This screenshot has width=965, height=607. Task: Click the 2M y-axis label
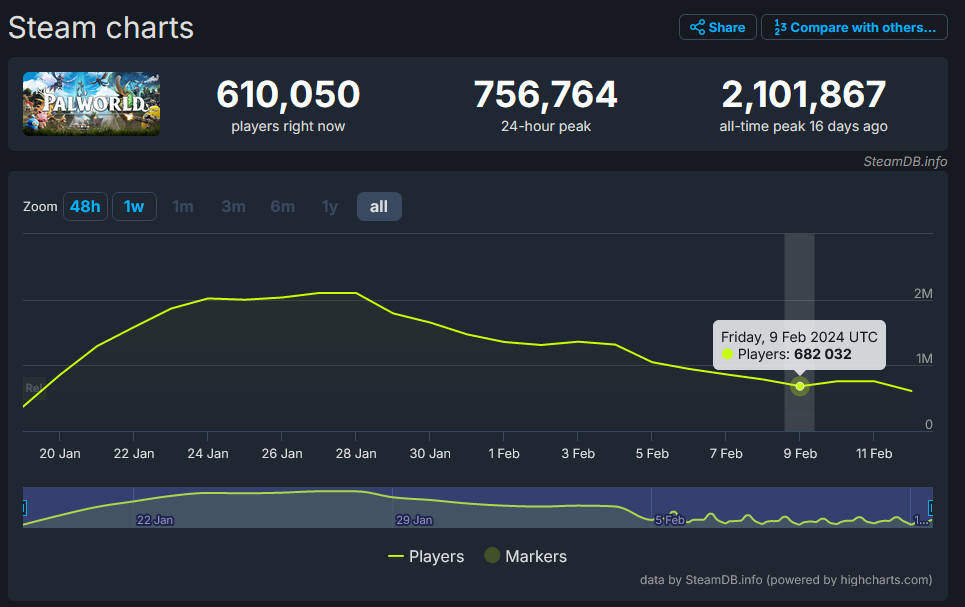pyautogui.click(x=923, y=294)
